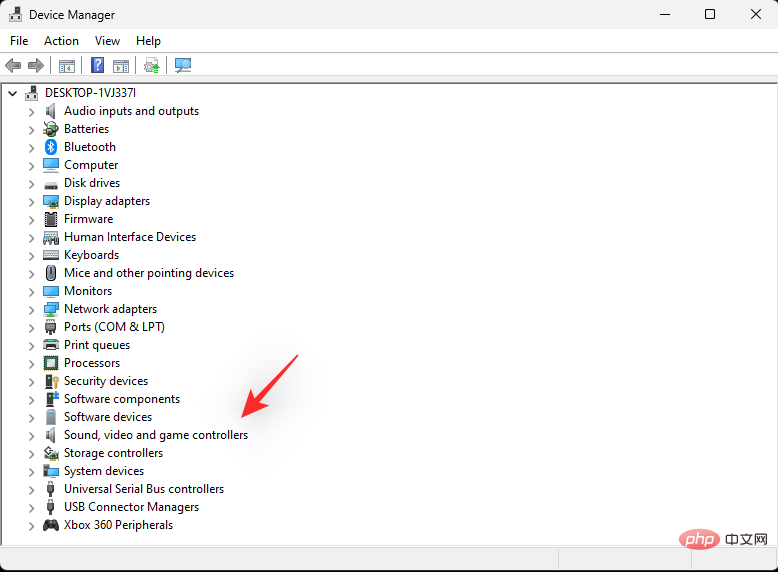Click the Xbox 360 Peripherals gamepad icon
778x572 pixels.
point(51,525)
